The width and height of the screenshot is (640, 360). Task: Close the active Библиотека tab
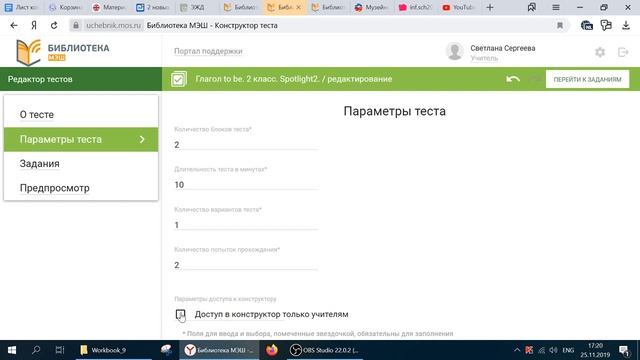[x=298, y=7]
